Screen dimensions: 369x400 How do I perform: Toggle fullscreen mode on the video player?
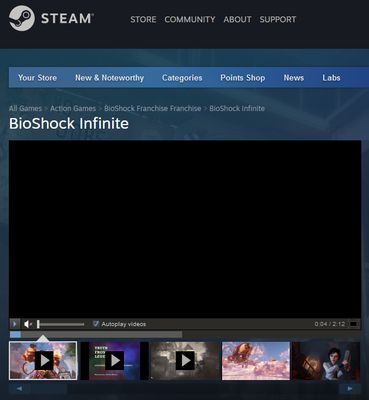coord(354,324)
